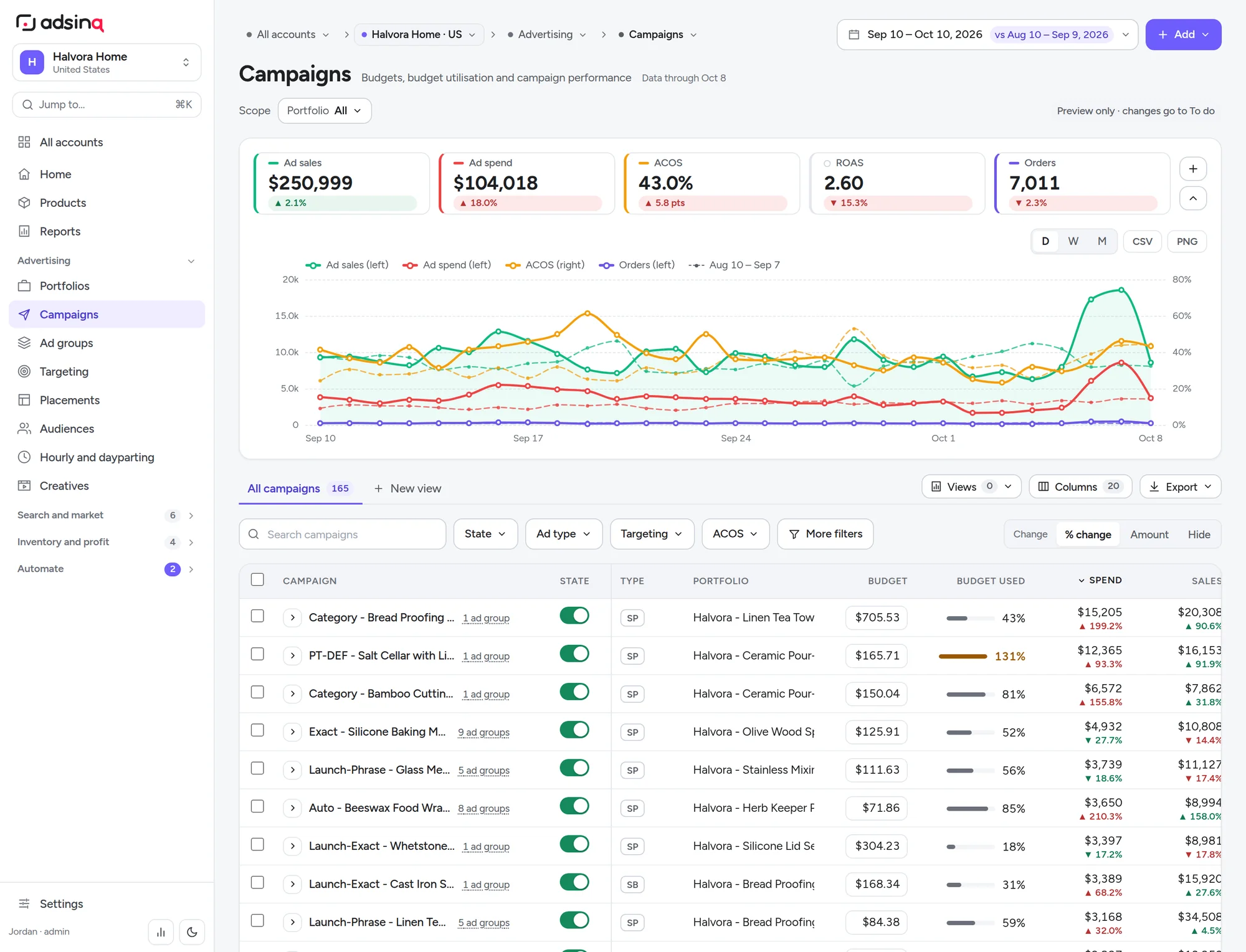
Task: Click the bar chart icon beside Jordan admin
Action: tap(161, 932)
